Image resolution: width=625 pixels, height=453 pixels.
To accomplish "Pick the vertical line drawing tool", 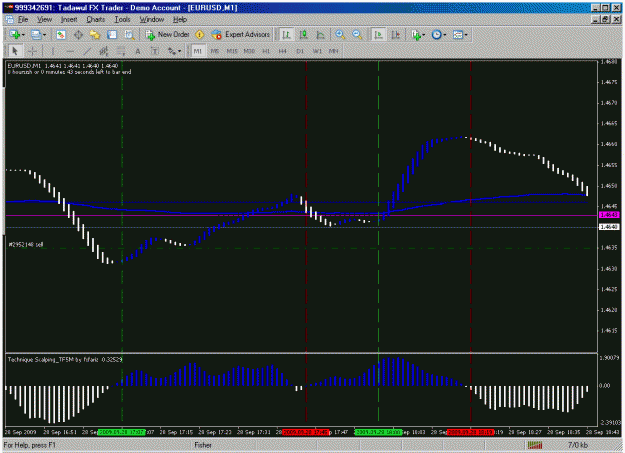I will click(x=53, y=51).
